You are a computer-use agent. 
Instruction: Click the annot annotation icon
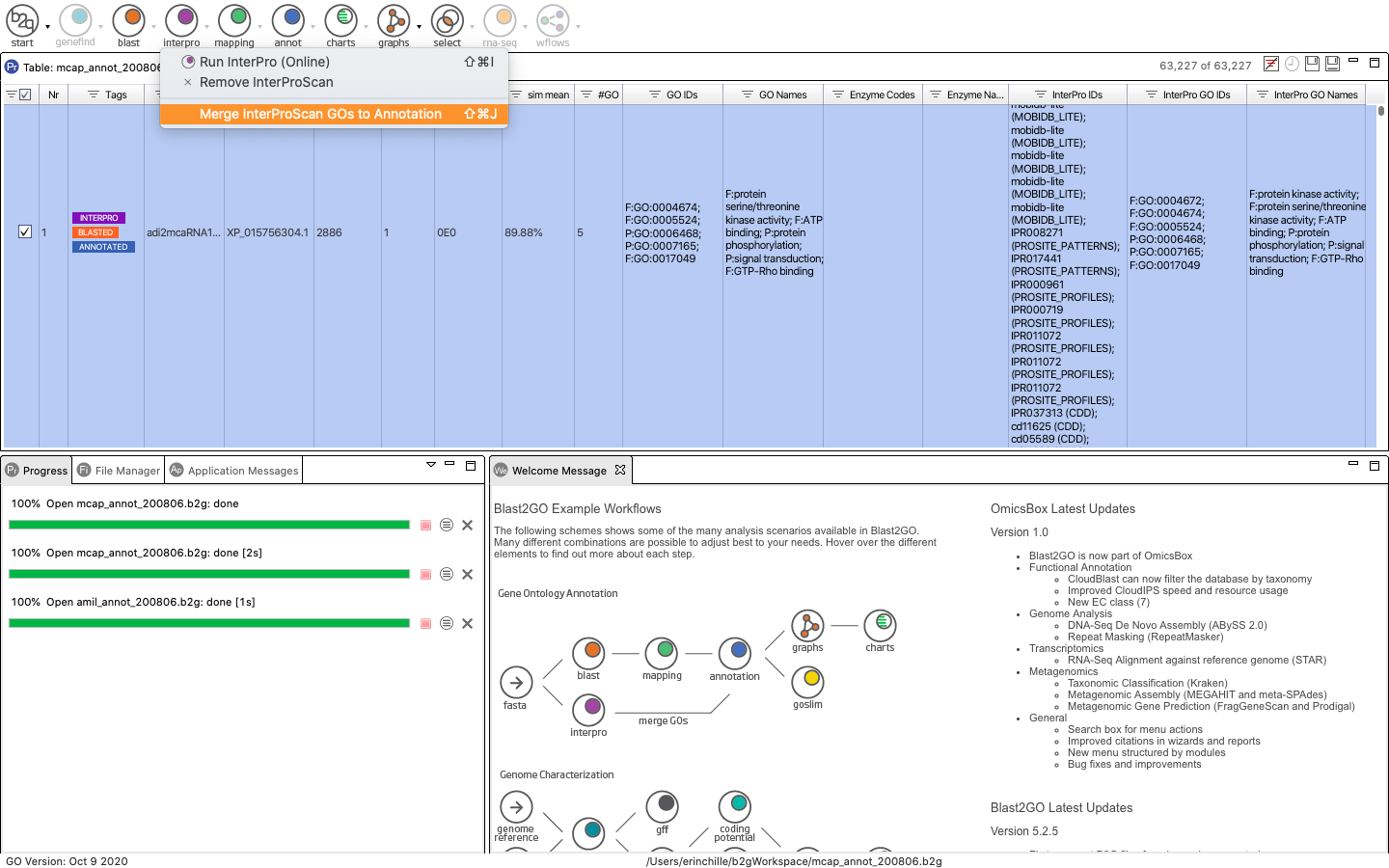click(287, 20)
